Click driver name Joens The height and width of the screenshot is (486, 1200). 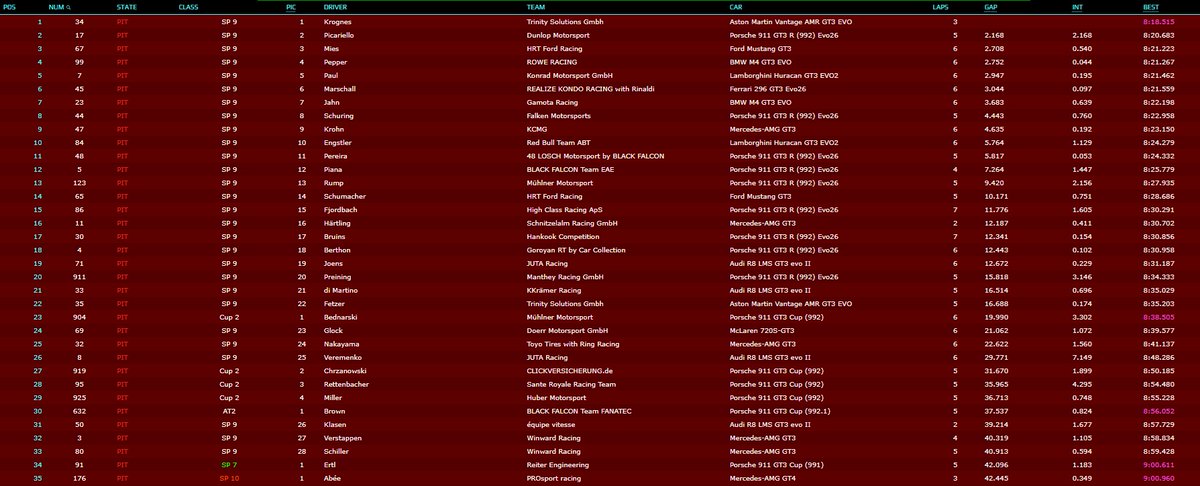click(334, 263)
